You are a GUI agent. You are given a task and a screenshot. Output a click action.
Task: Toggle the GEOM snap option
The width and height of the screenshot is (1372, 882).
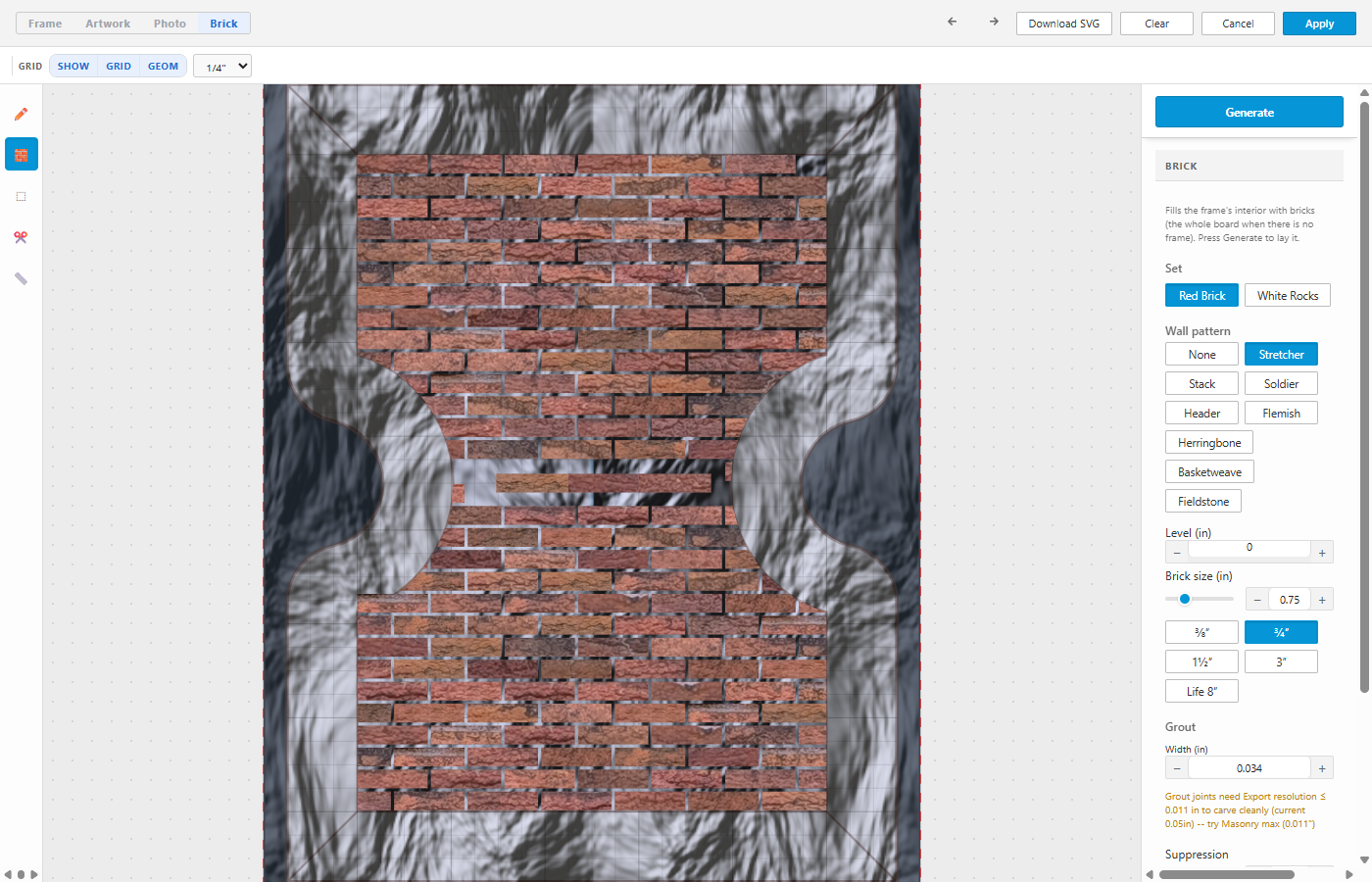coord(164,67)
